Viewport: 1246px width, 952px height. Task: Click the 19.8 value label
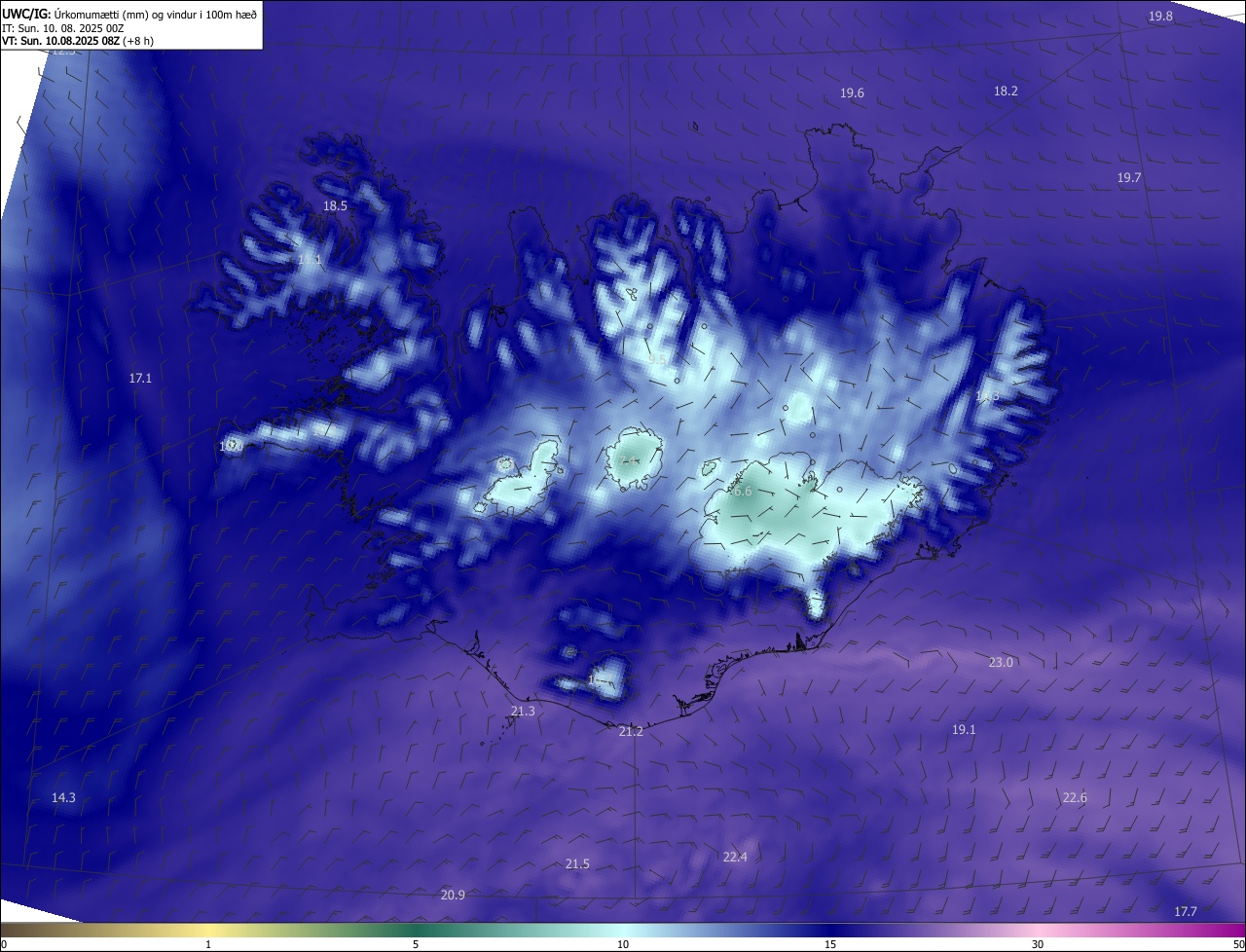pyautogui.click(x=1160, y=17)
